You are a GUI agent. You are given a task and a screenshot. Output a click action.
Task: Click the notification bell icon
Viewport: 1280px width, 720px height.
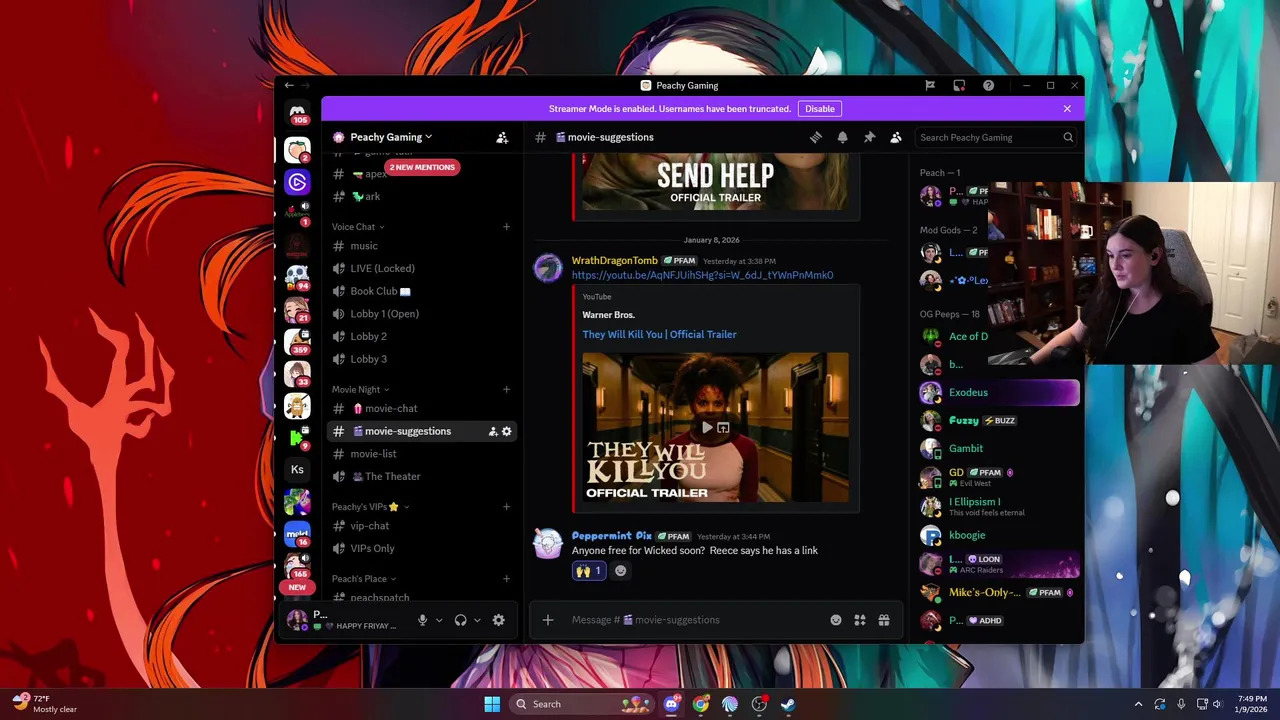(843, 137)
